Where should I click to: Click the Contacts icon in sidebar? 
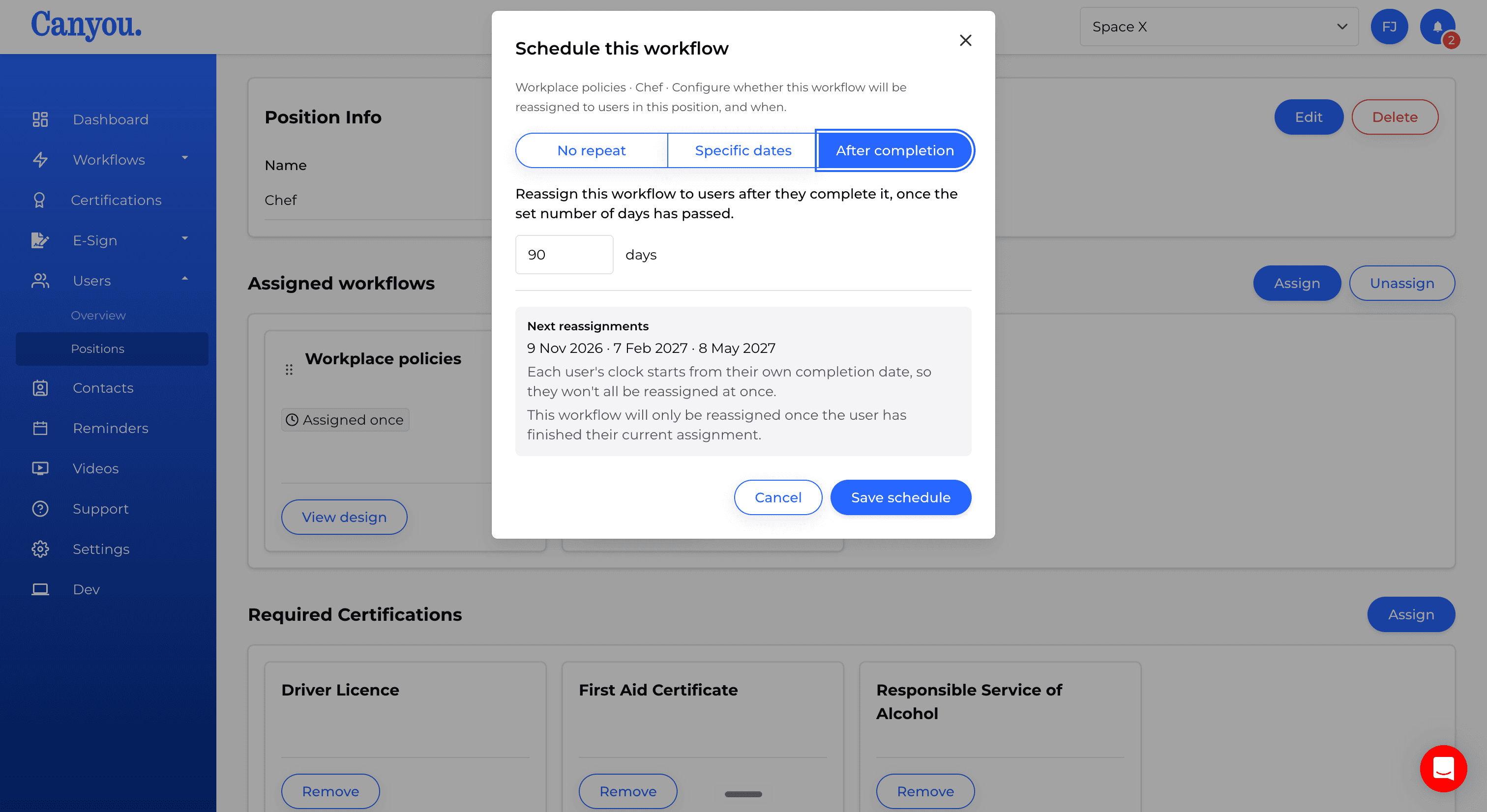(40, 388)
